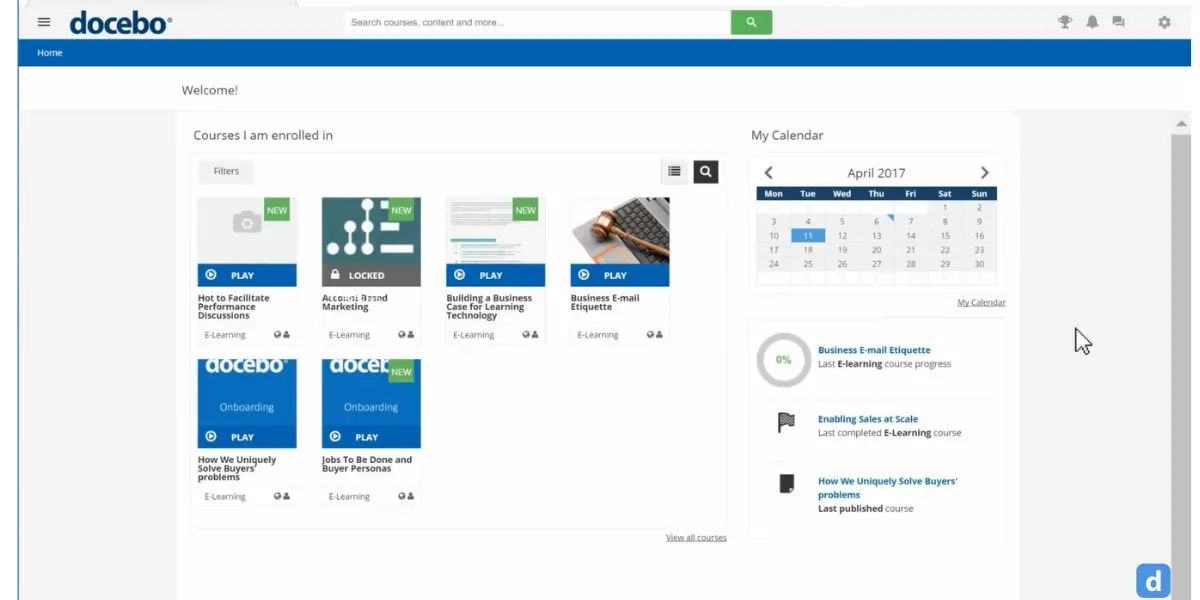Click Hot to Facilitate Performance Discussions title
Image resolution: width=1200 pixels, height=600 pixels.
click(x=234, y=306)
